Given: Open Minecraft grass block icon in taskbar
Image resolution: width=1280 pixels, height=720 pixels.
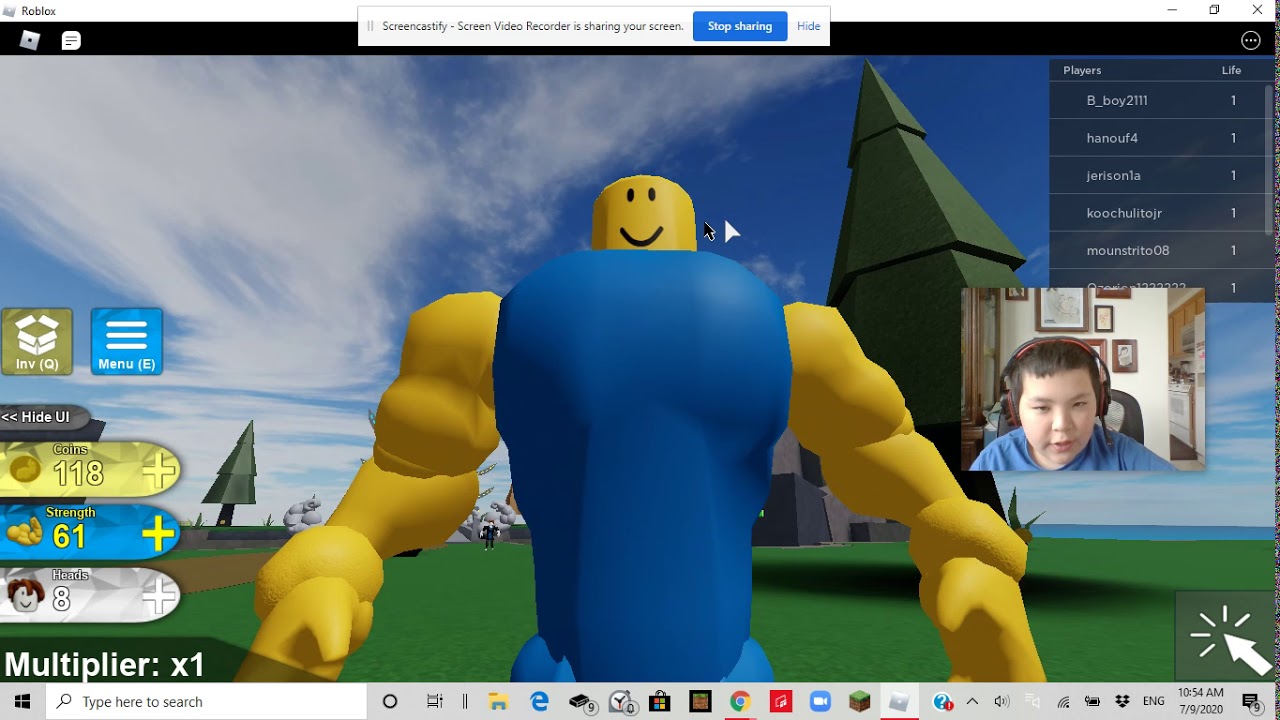Looking at the screenshot, I should [860, 702].
